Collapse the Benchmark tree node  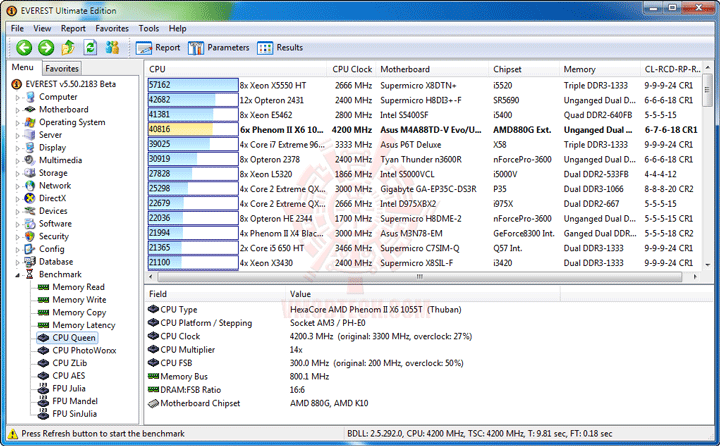click(x=17, y=275)
